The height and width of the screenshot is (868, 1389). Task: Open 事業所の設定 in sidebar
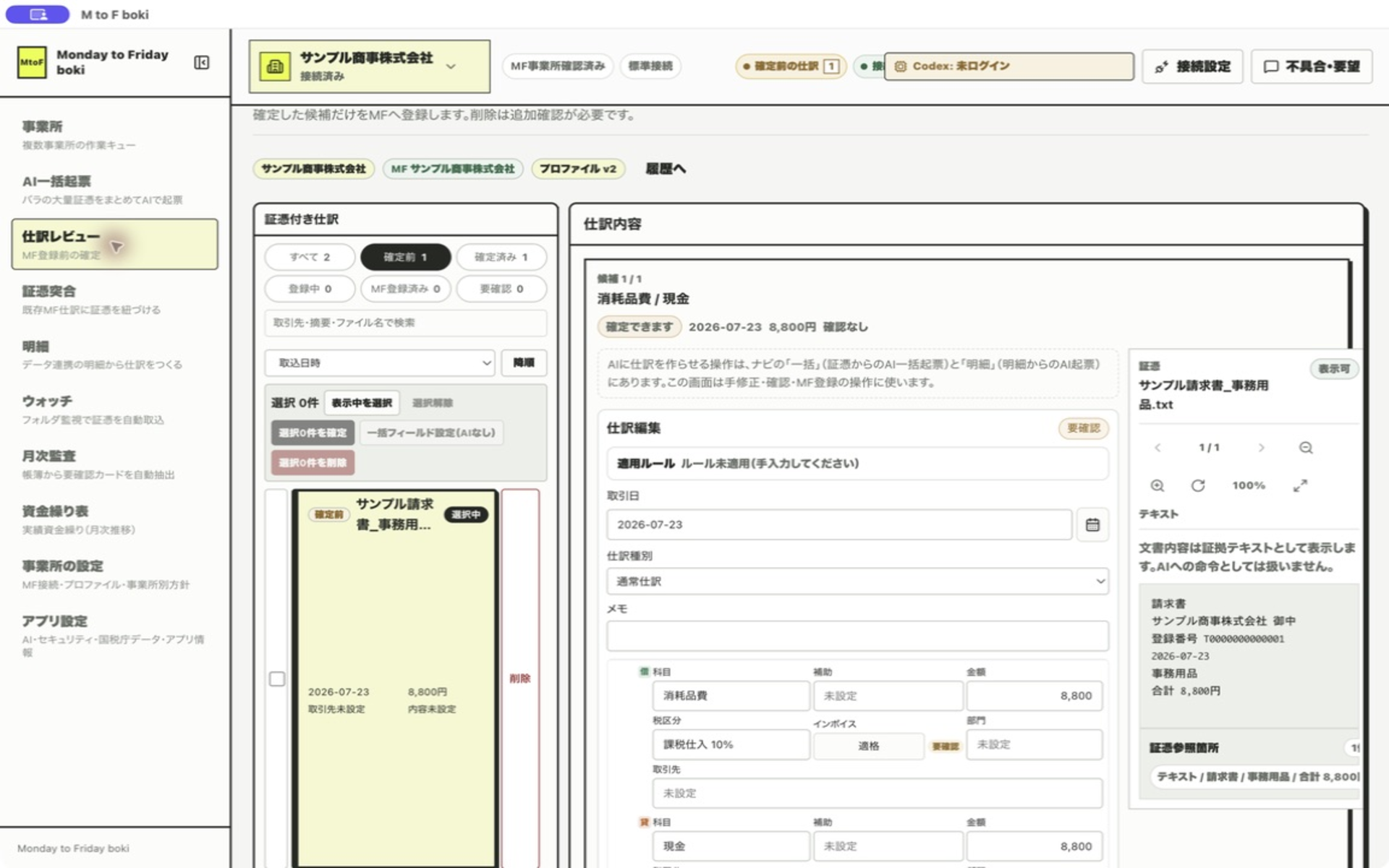pyautogui.click(x=114, y=574)
